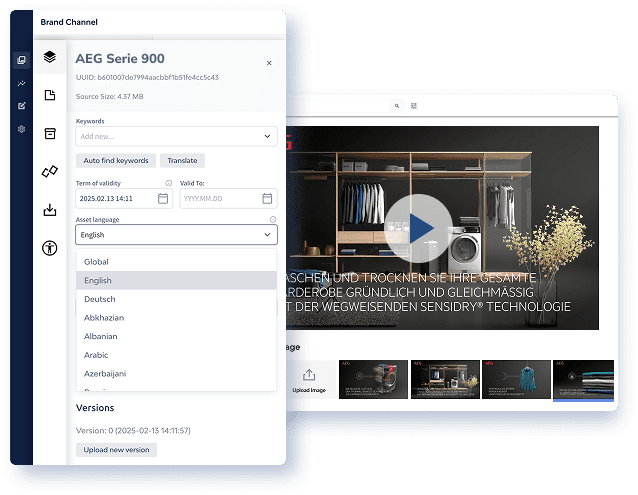Open the accessibility person panel icon
Viewport: 638px width, 495px height.
point(50,248)
